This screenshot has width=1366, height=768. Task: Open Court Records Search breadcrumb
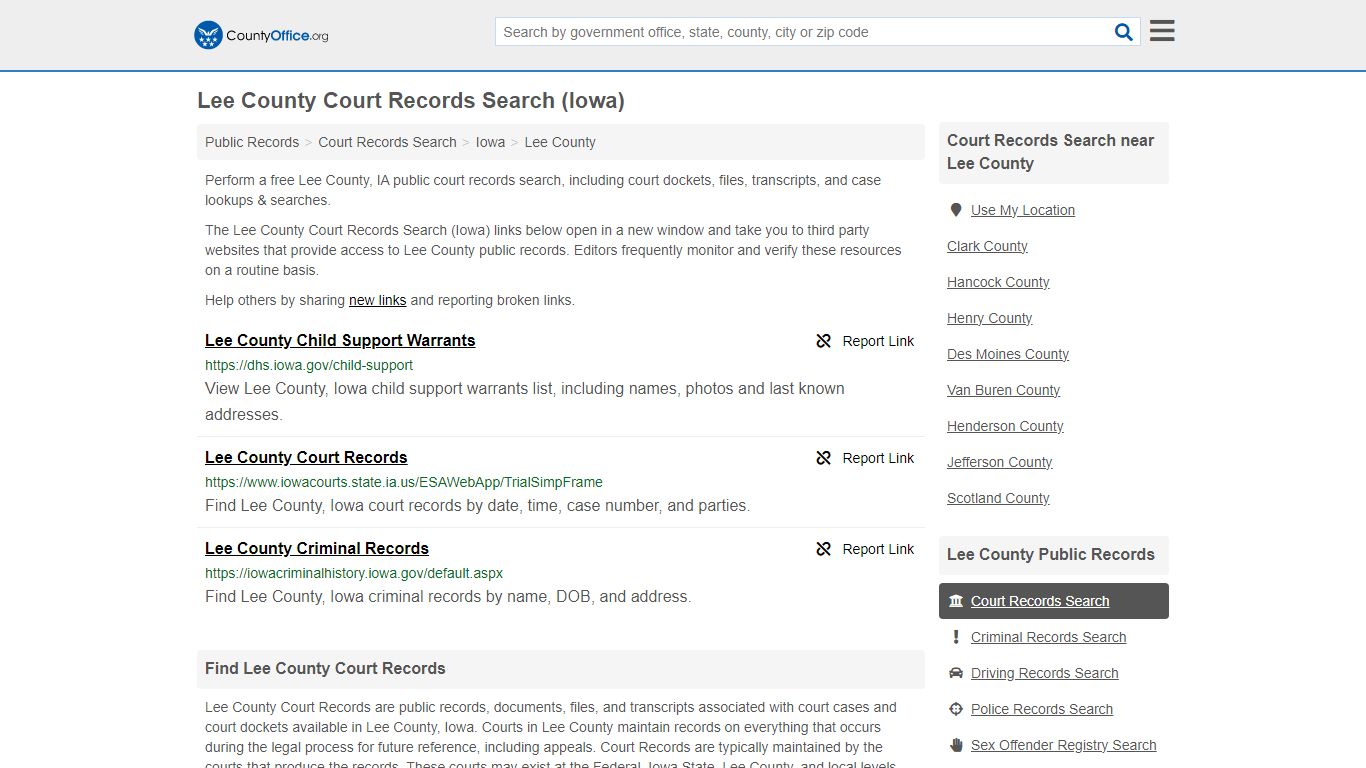[x=387, y=142]
